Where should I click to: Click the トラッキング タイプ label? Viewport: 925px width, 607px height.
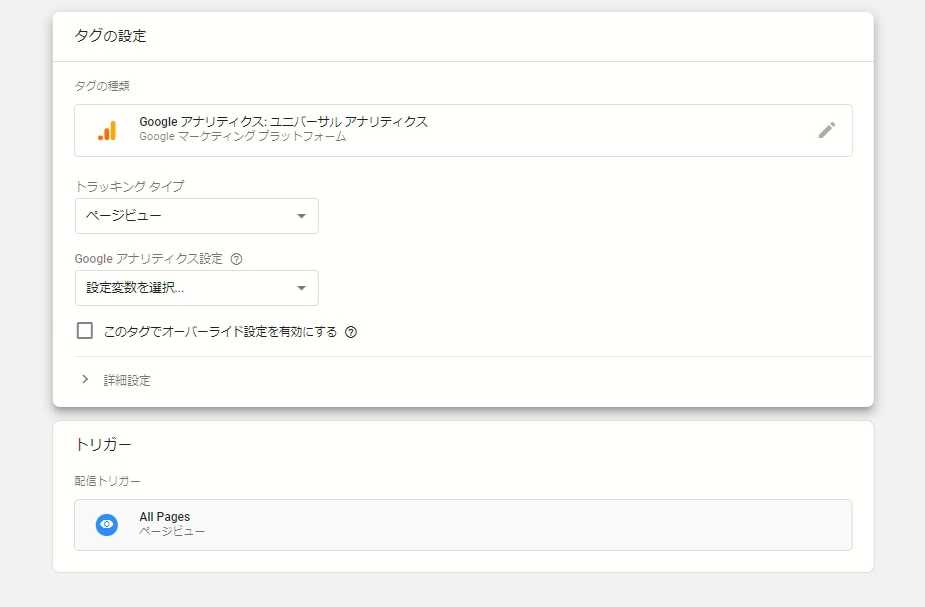click(130, 186)
